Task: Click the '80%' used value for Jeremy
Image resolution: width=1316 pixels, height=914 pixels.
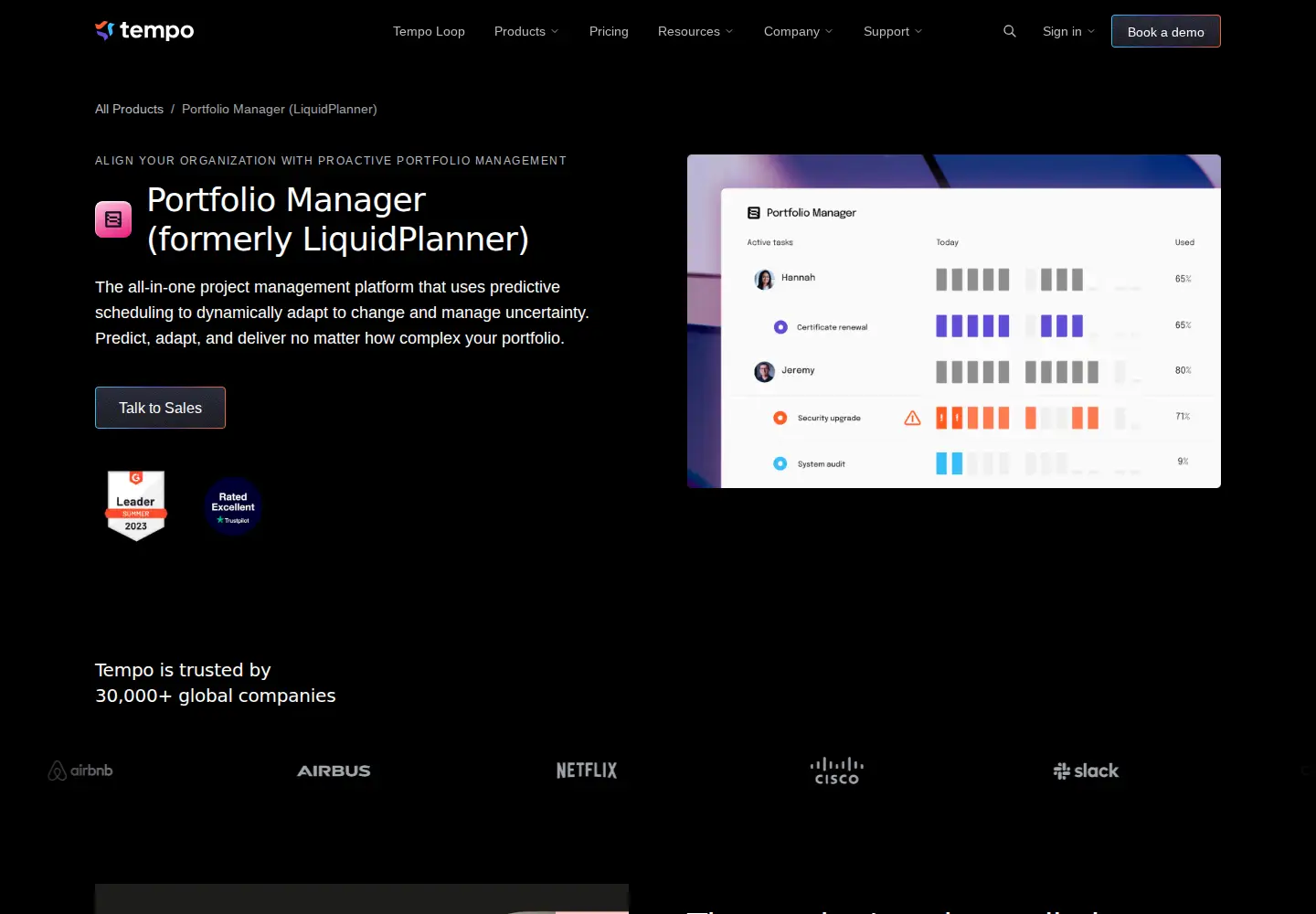Action: click(x=1183, y=370)
